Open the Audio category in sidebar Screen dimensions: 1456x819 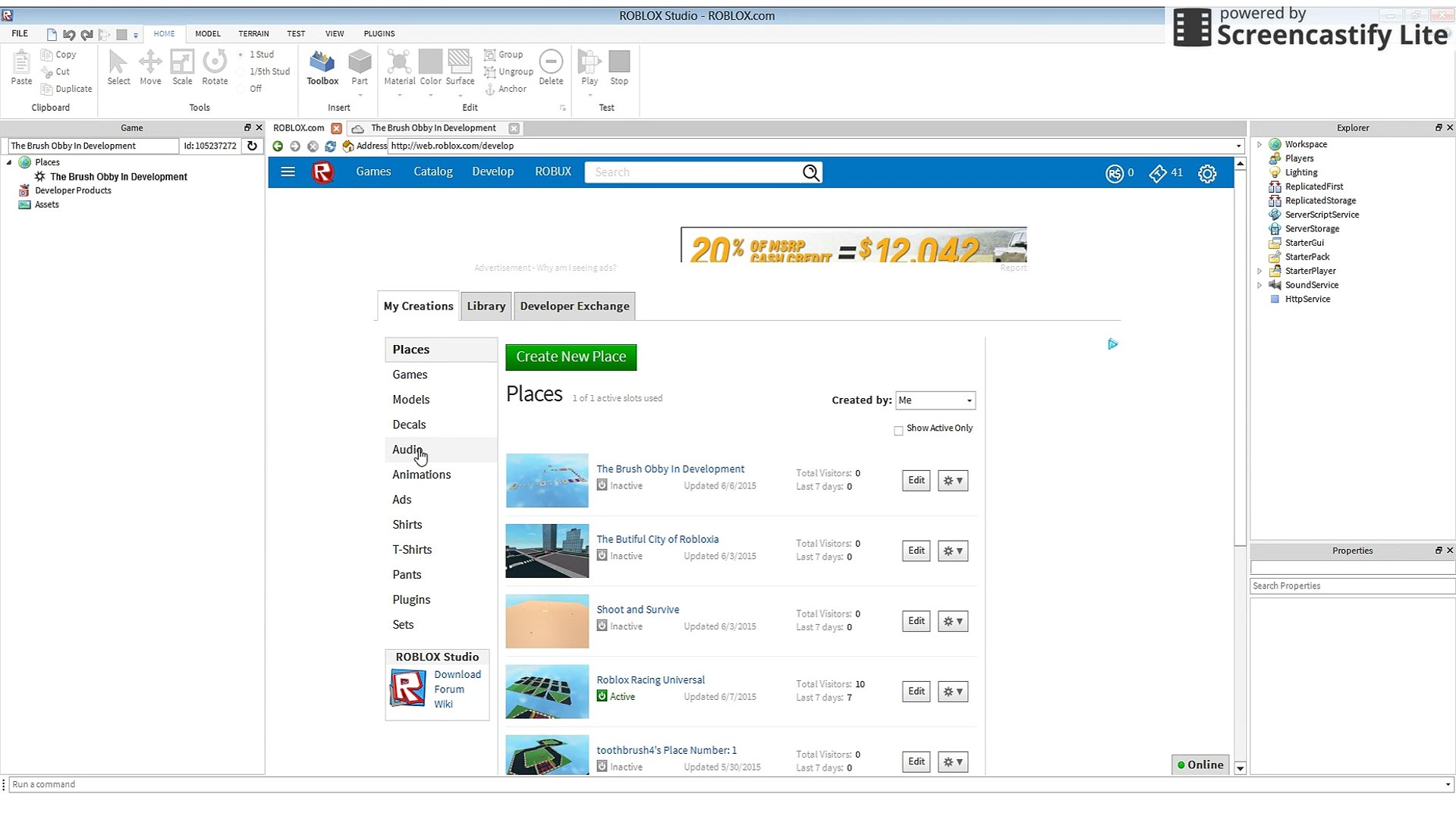[441, 450]
